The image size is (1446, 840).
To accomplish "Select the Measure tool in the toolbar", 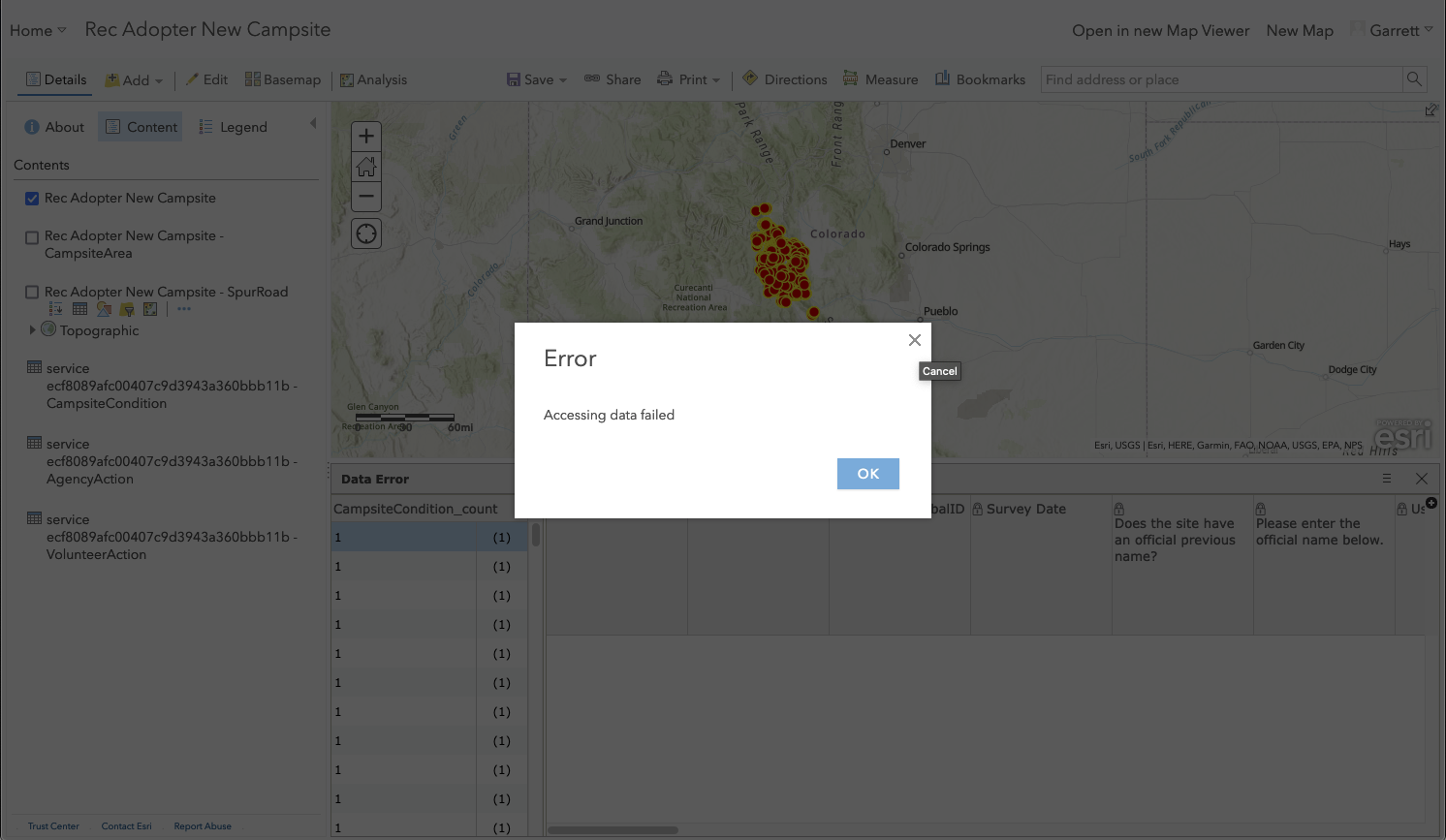I will [x=880, y=78].
